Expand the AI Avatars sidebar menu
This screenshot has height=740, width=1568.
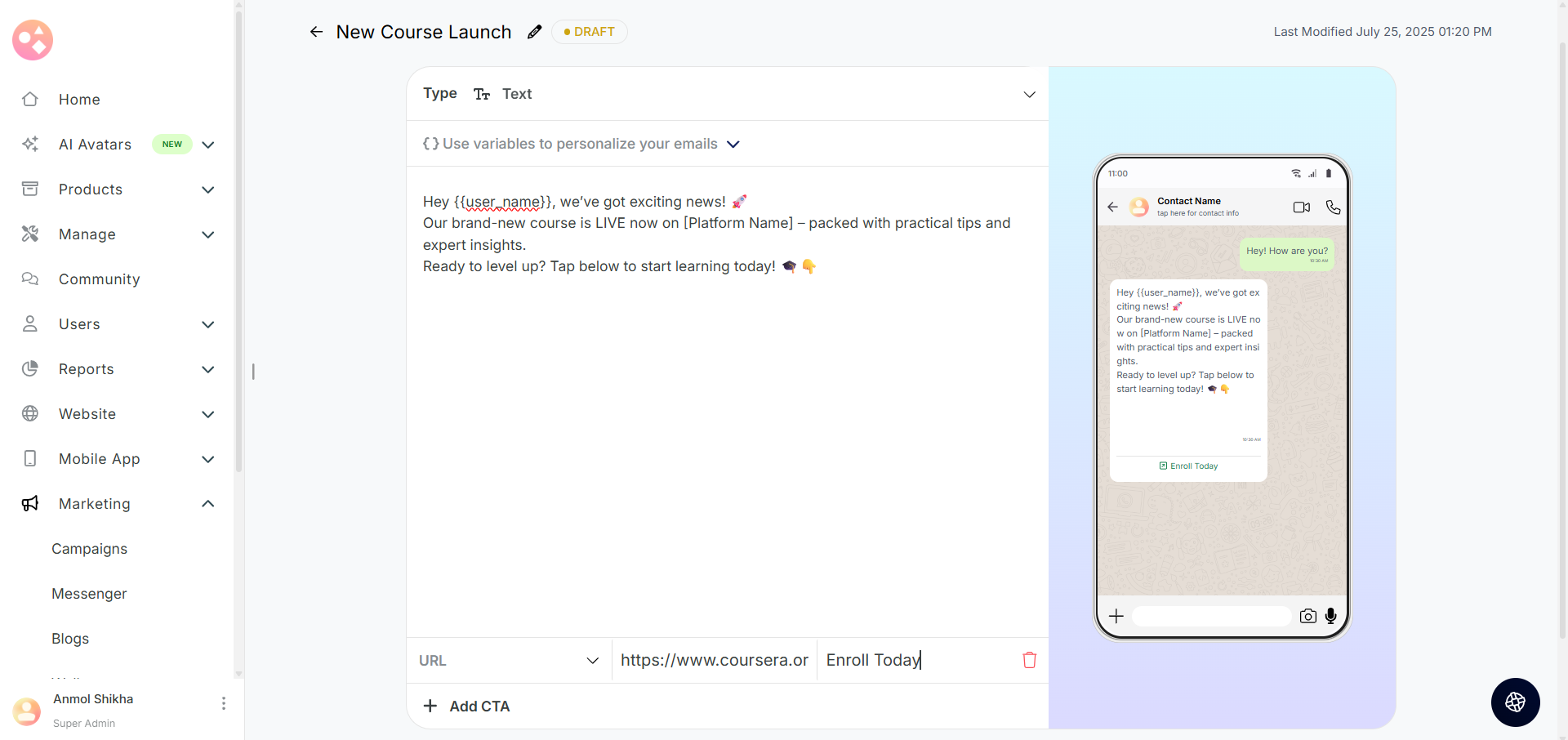tap(208, 145)
